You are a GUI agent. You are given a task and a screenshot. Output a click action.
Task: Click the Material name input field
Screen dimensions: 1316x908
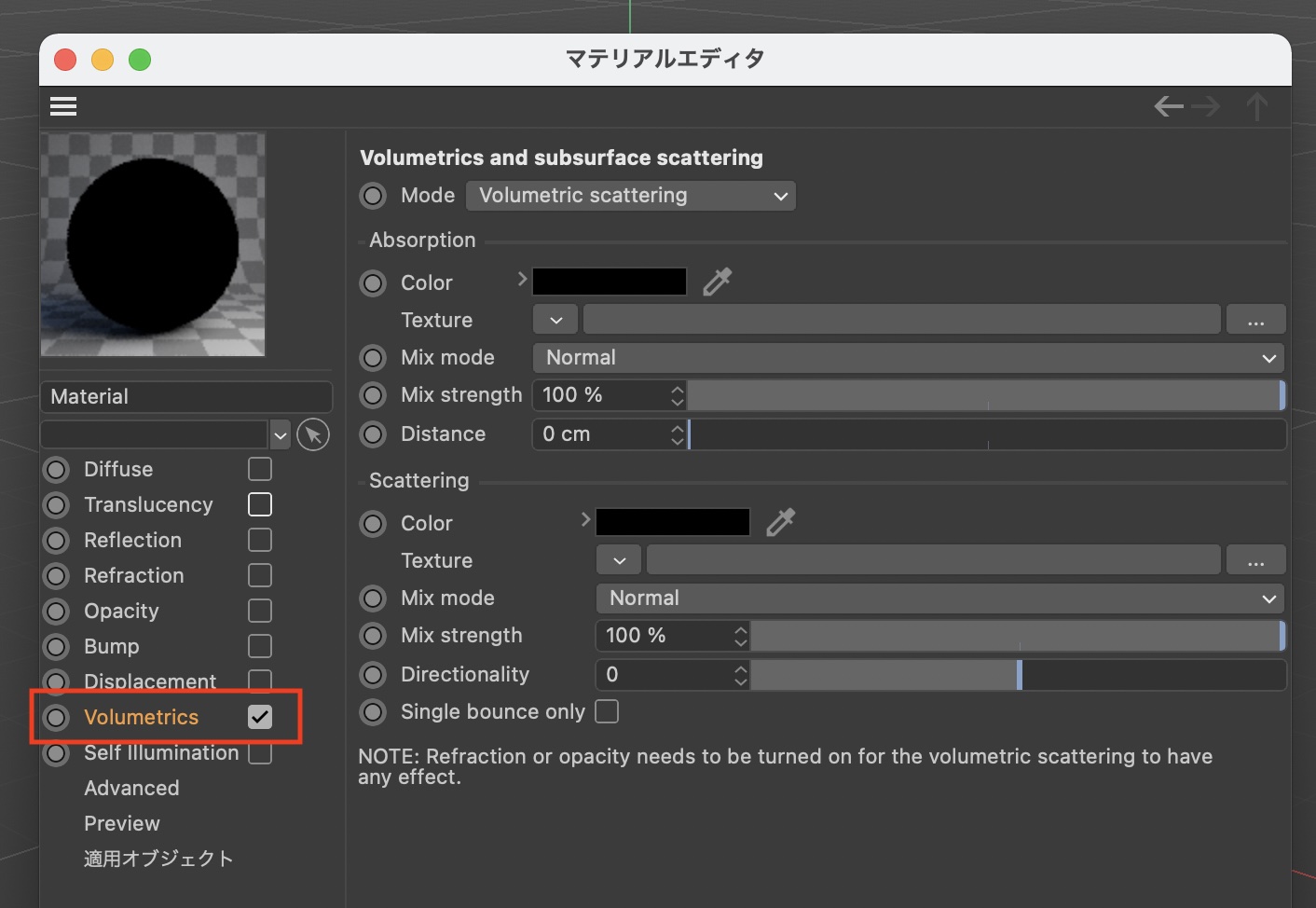pos(186,396)
